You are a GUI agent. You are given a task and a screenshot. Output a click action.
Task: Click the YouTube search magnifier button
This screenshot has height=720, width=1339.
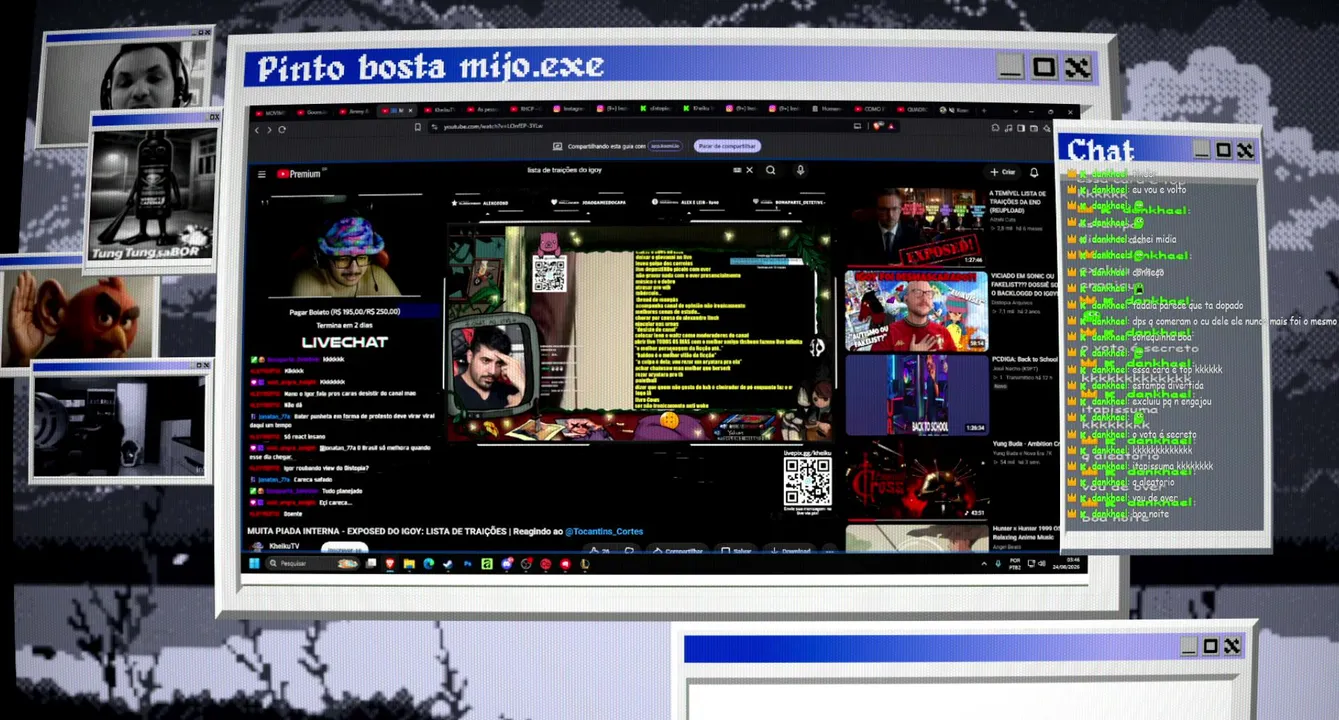pyautogui.click(x=771, y=170)
